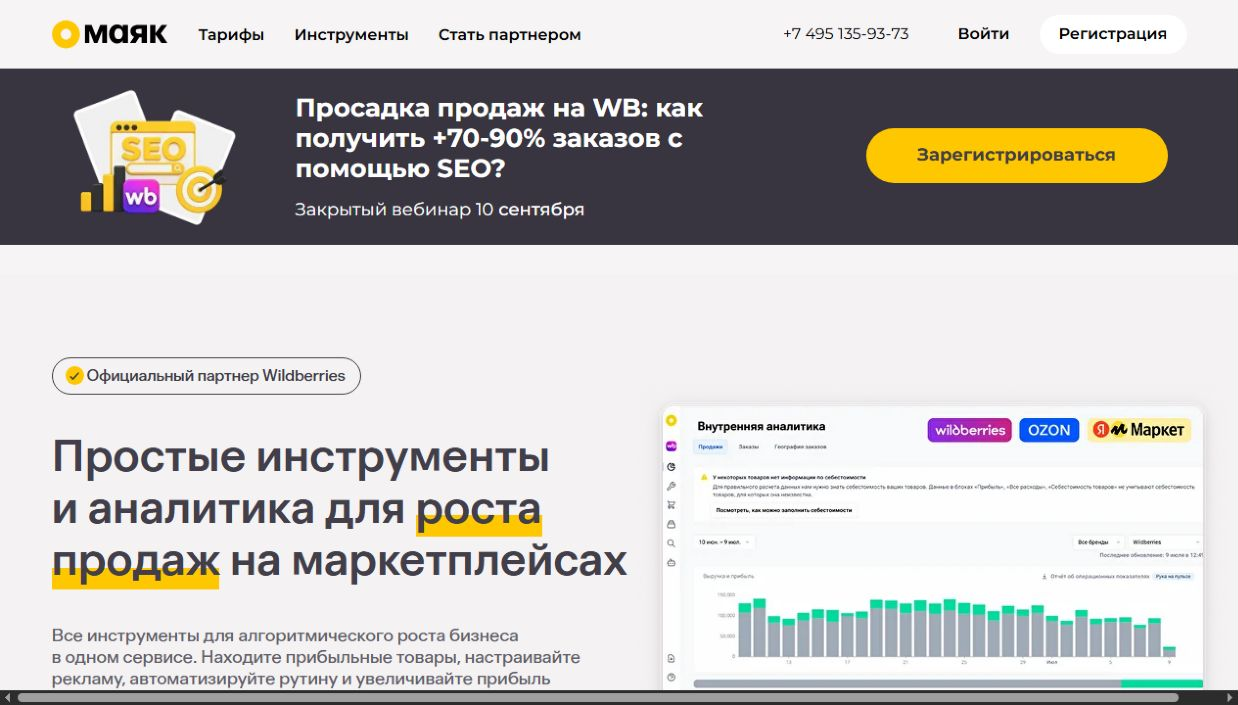Click the paragraph starting Все инструменты для алгоритмического
The image size is (1238, 705).
(316, 657)
